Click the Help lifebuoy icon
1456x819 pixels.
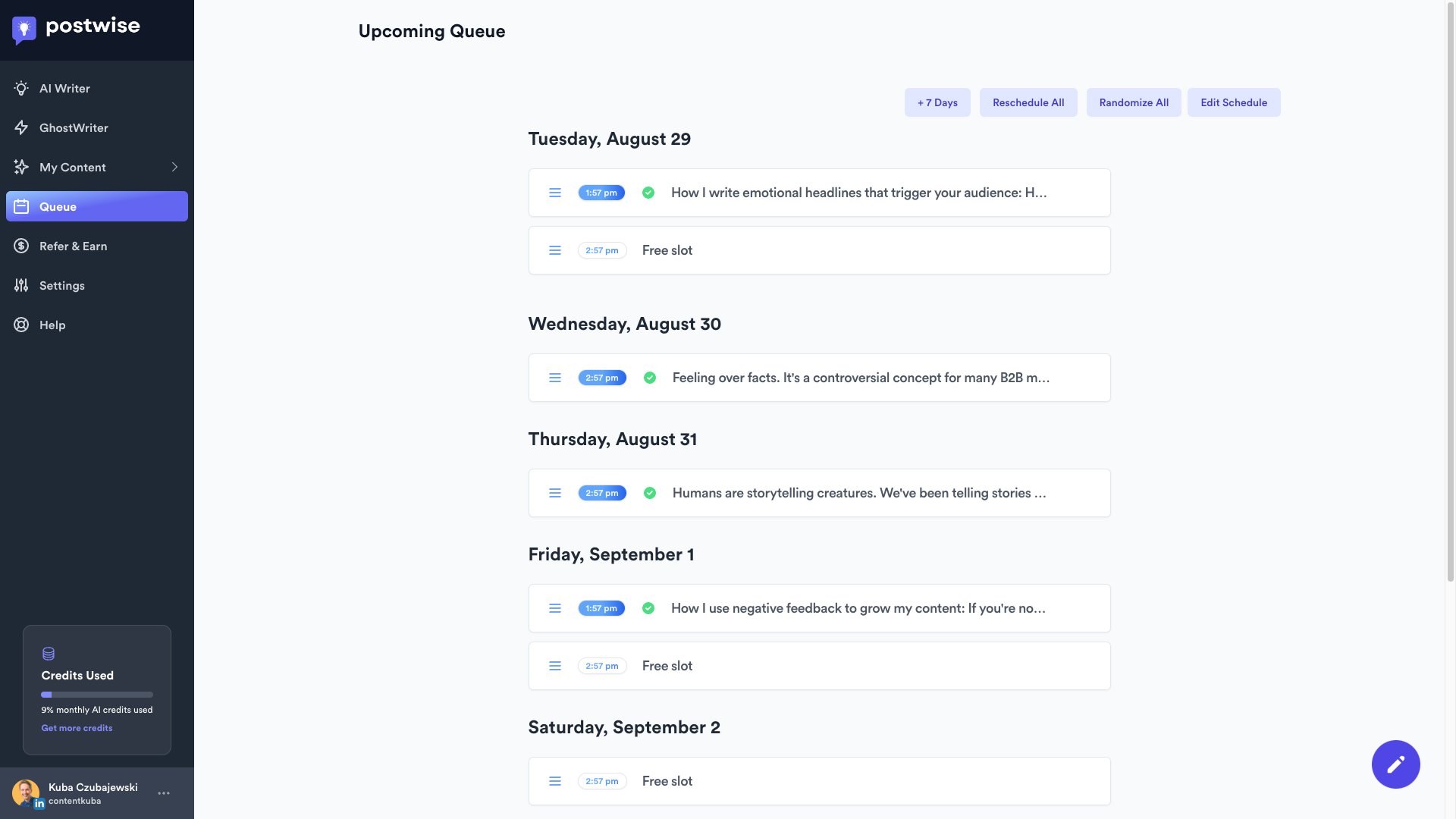pyautogui.click(x=21, y=325)
